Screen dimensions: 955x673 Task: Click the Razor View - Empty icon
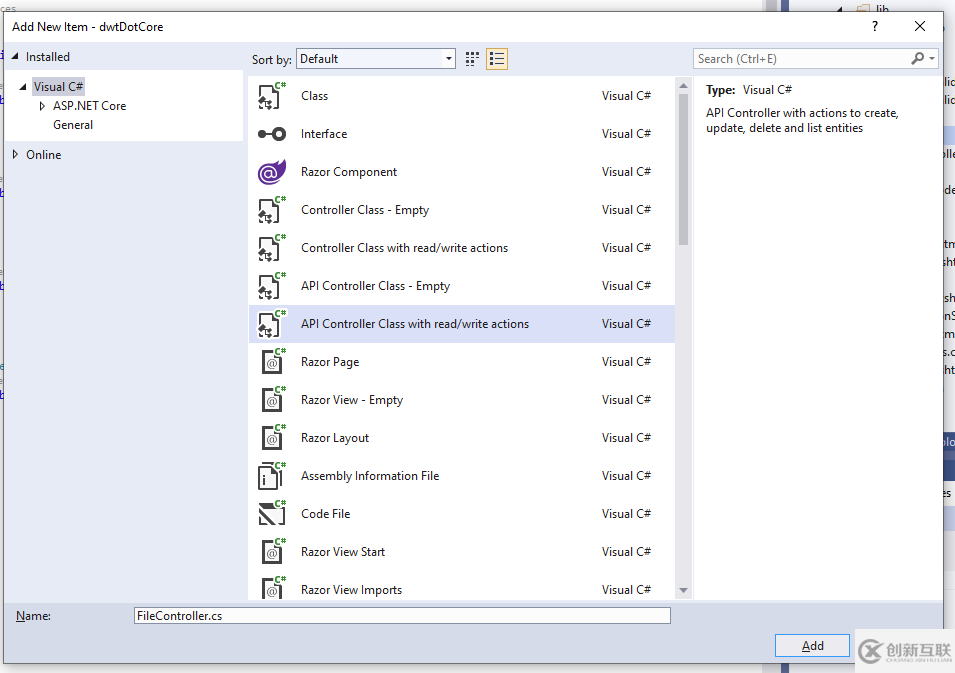[x=272, y=400]
